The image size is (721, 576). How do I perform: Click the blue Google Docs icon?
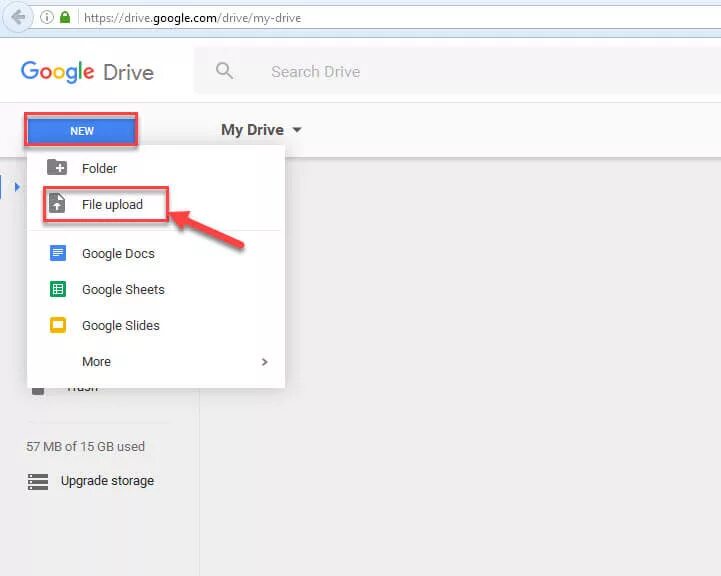click(x=58, y=253)
